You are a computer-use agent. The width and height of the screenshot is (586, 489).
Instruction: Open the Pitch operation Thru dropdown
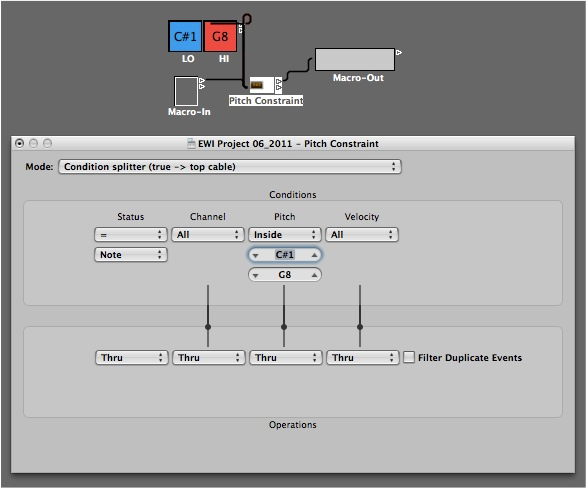pos(286,357)
